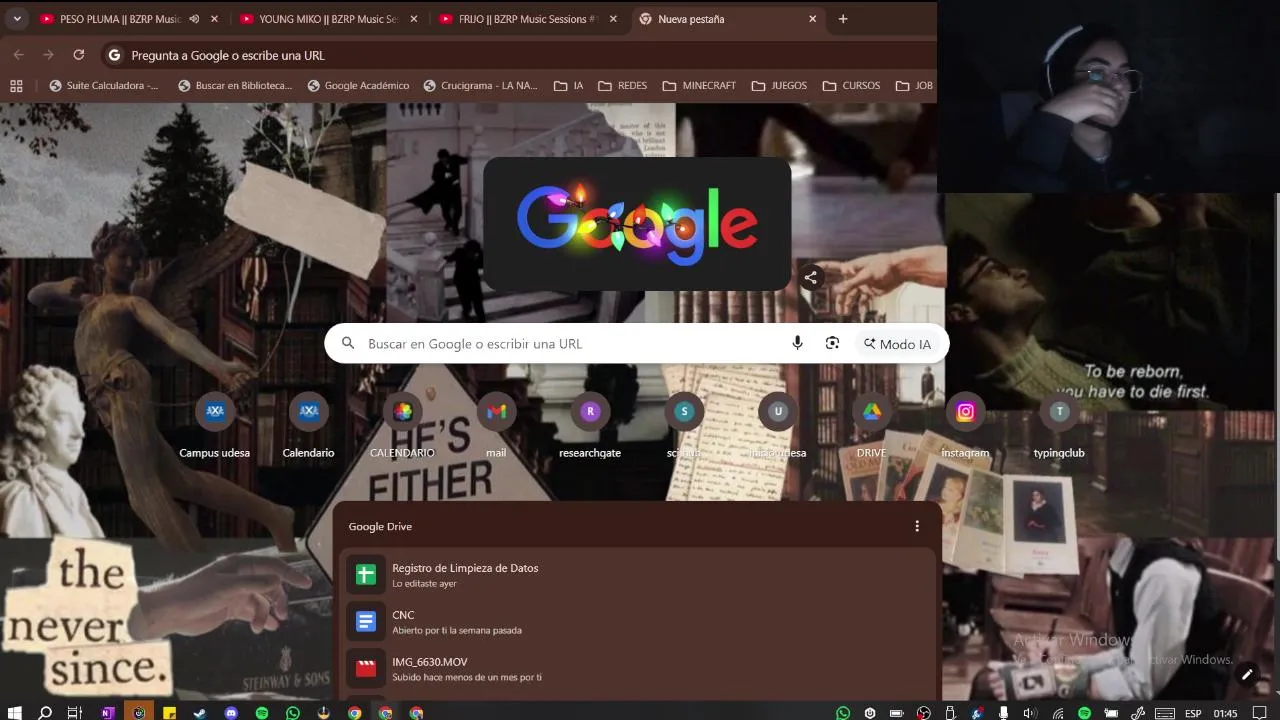The width and height of the screenshot is (1280, 720).
Task: Change input language ESP indicator
Action: (x=1193, y=713)
